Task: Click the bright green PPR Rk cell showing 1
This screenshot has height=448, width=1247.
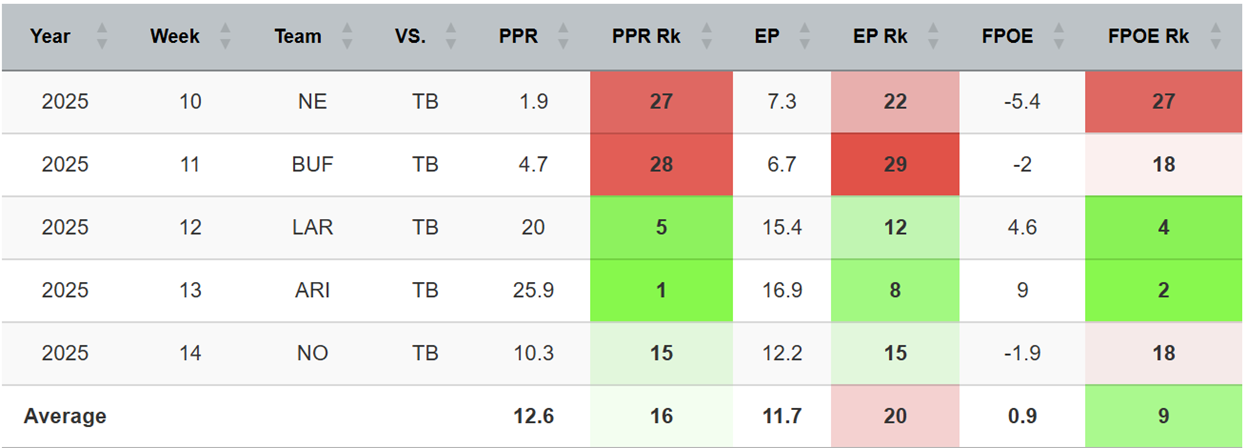Action: click(661, 290)
